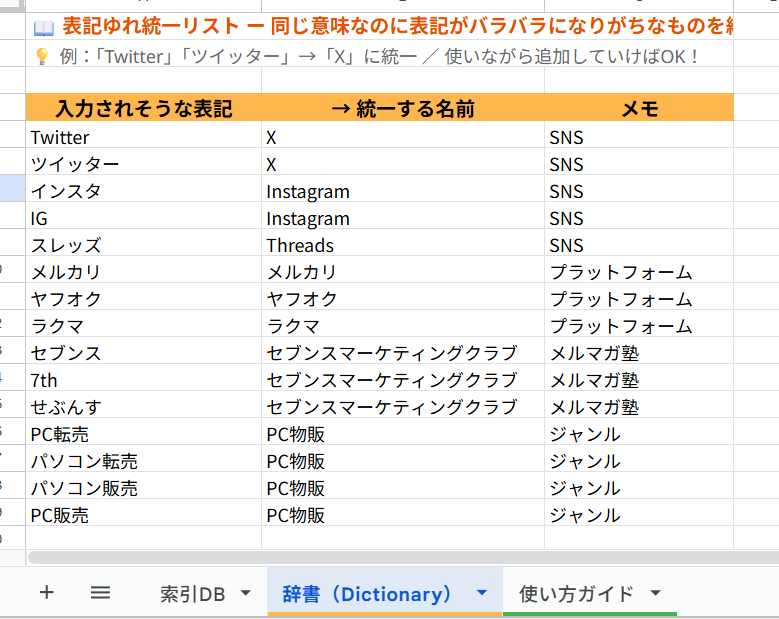The image size is (779, 619).
Task: Select the cell containing Twitter
Action: click(143, 137)
